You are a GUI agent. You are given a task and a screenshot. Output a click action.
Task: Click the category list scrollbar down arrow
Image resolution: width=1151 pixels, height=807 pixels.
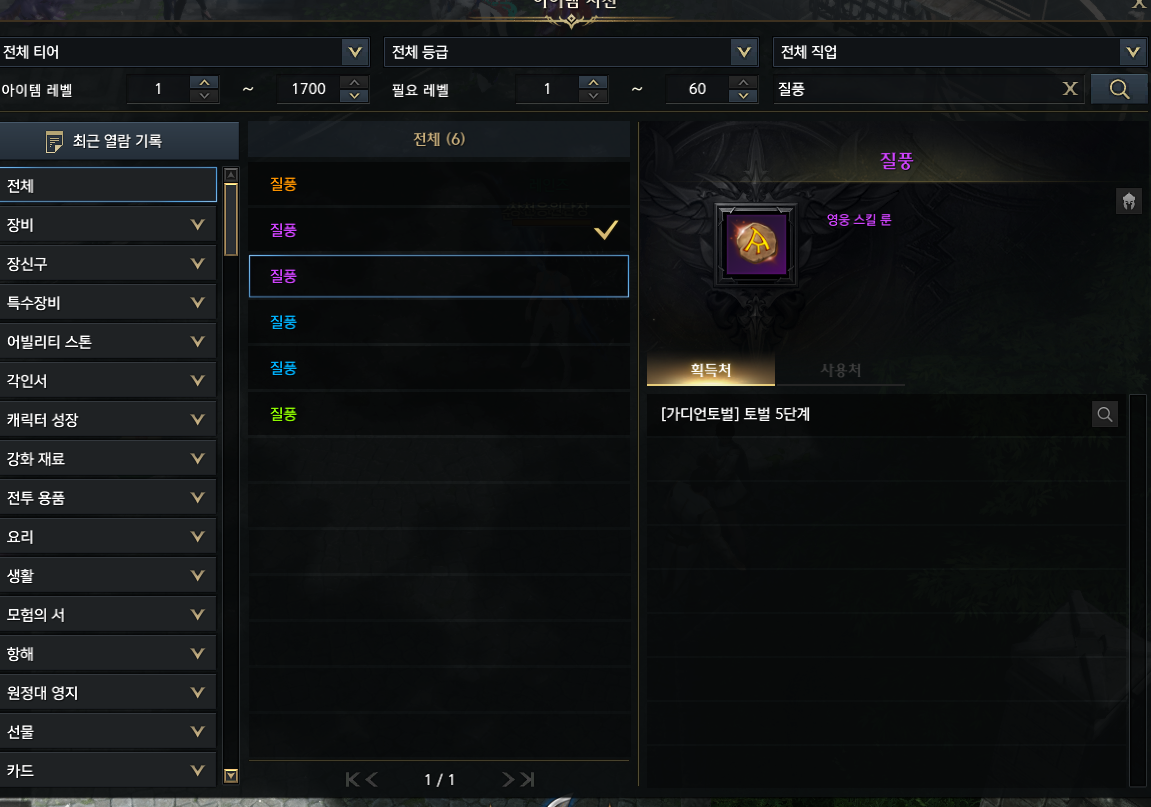pos(230,775)
